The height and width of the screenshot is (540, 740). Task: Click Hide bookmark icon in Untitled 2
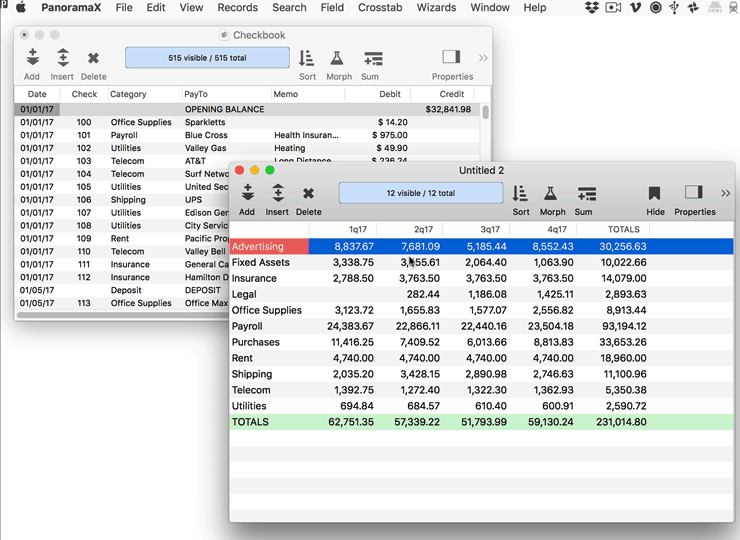(x=654, y=193)
